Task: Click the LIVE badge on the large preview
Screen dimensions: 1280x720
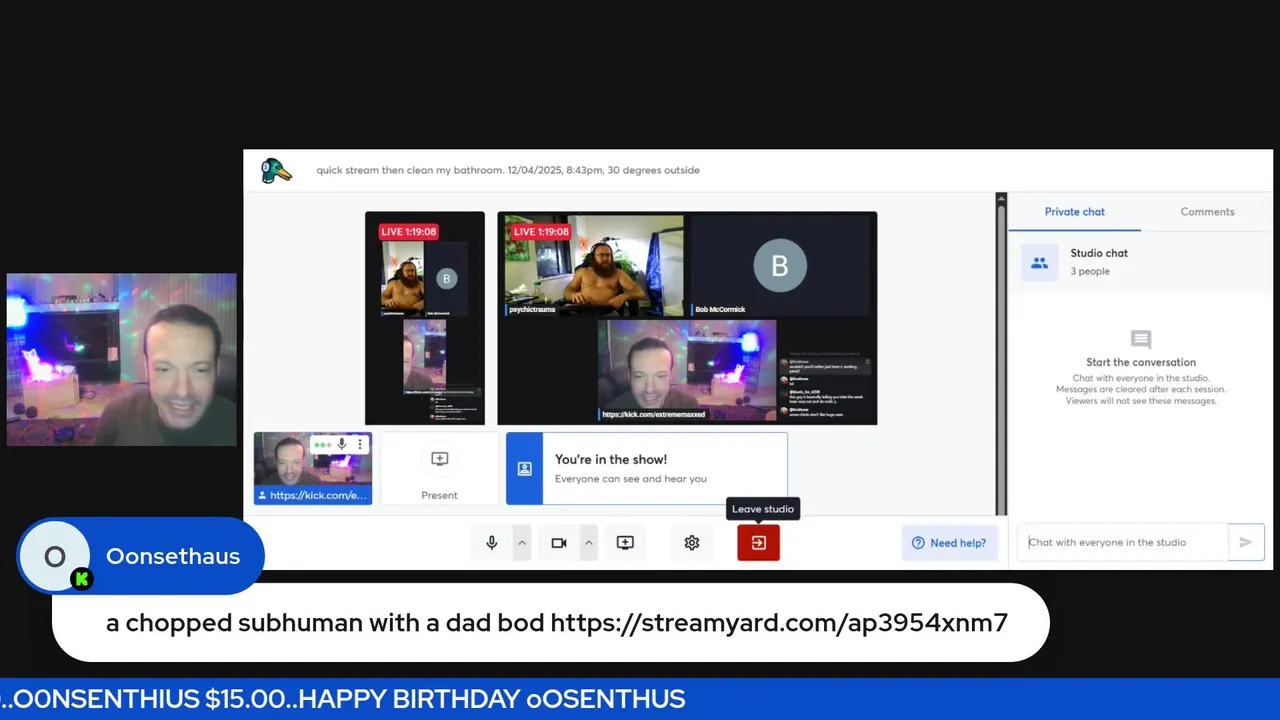Action: pos(541,232)
